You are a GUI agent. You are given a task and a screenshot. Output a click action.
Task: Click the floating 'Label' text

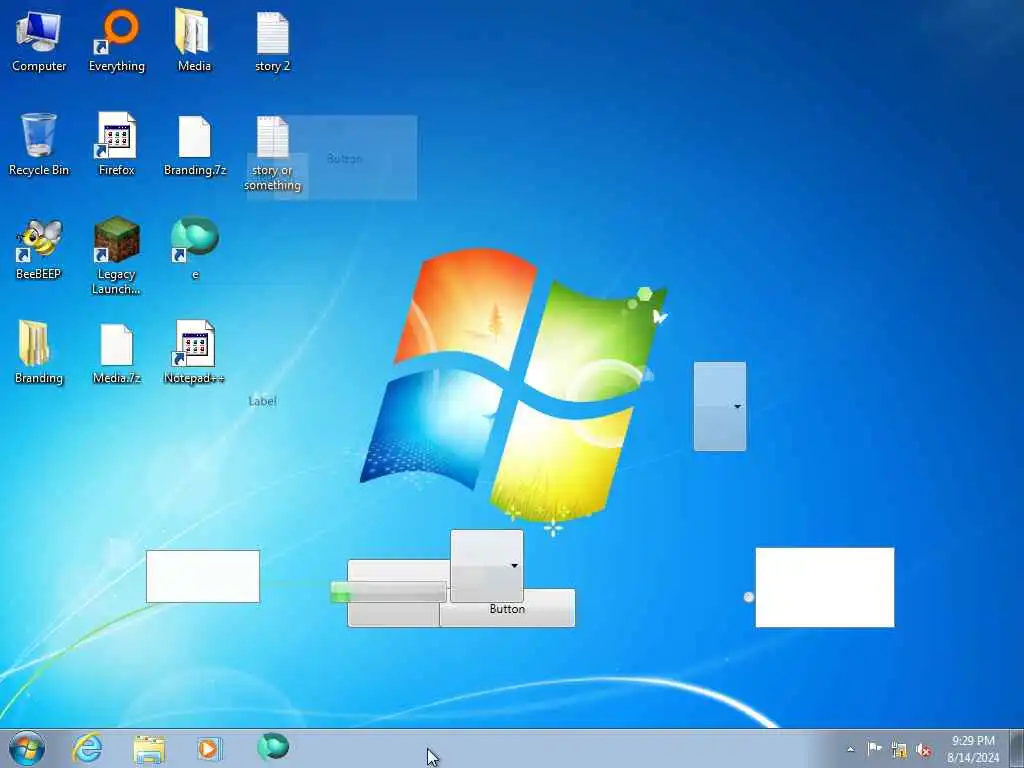[262, 401]
